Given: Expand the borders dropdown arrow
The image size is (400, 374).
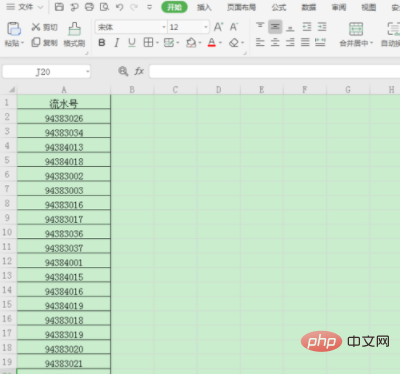Looking at the screenshot, I should click(157, 43).
